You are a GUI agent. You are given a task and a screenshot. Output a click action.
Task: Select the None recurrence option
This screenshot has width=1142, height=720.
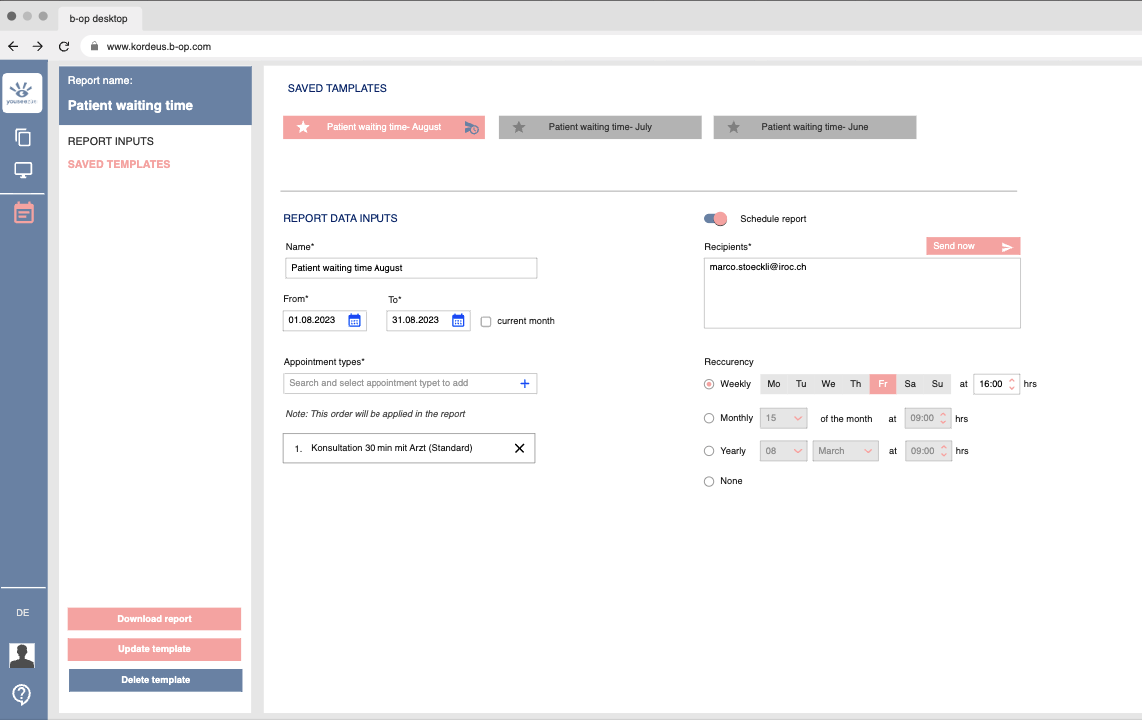click(709, 481)
